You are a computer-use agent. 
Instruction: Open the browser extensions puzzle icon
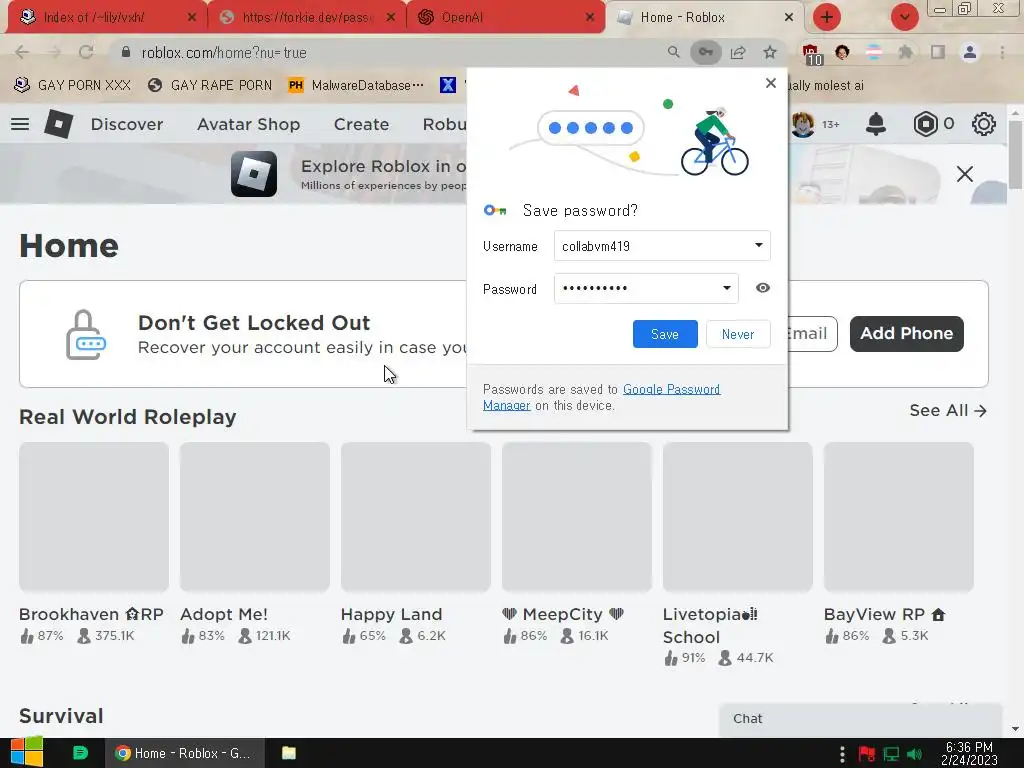coord(905,52)
